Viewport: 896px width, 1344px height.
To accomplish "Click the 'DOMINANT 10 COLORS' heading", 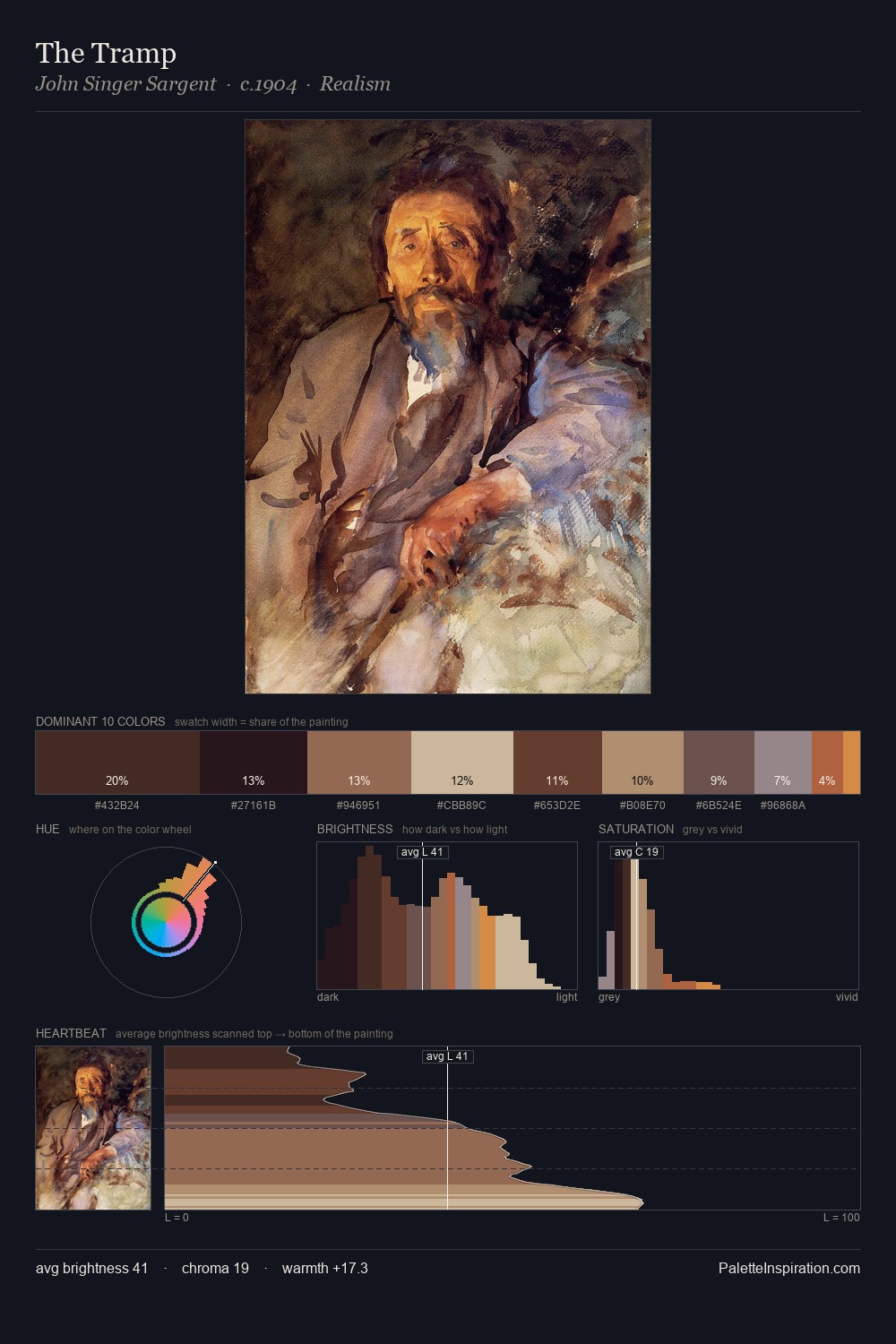I will 100,721.
